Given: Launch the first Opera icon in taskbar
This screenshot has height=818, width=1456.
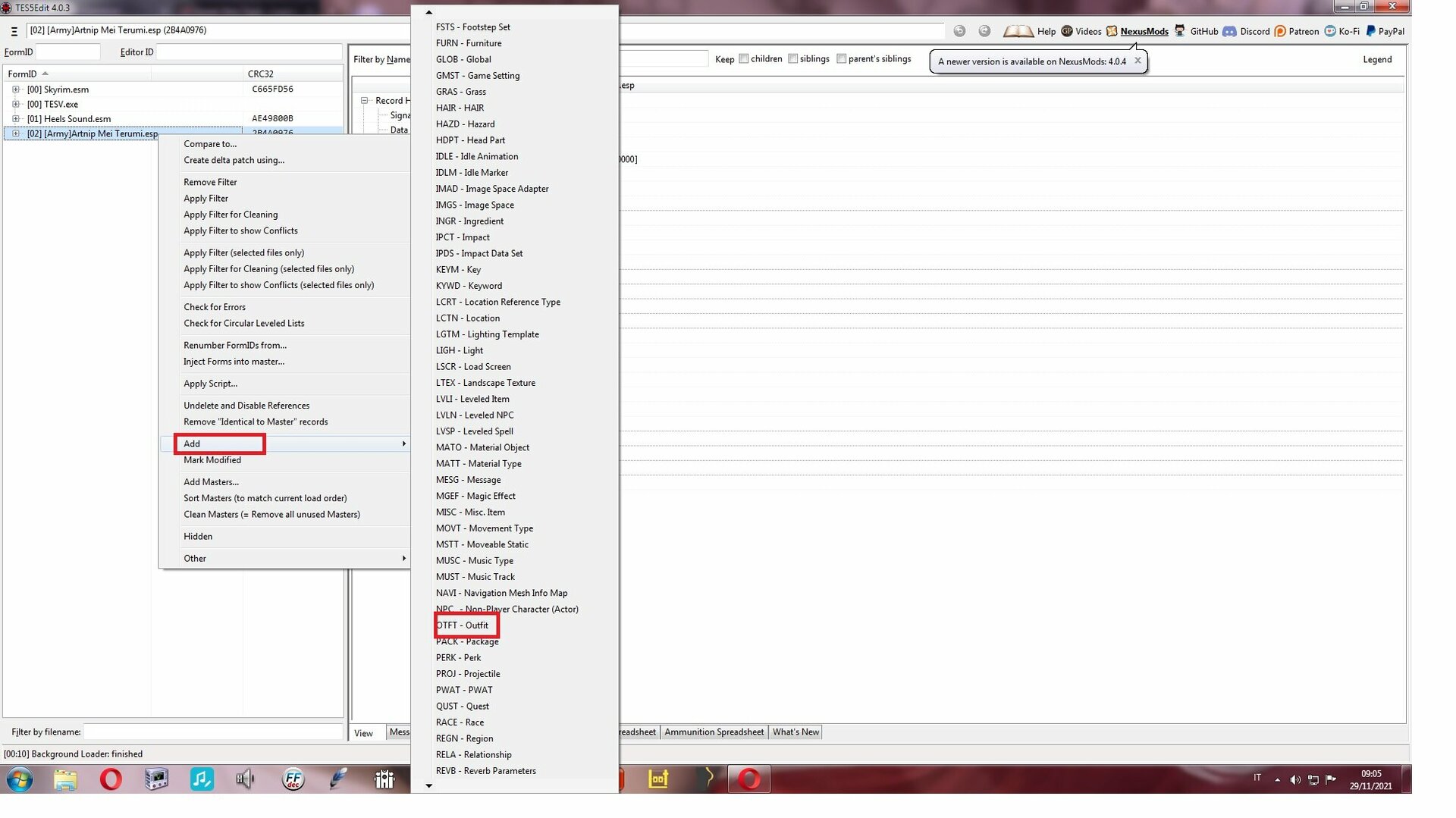Looking at the screenshot, I should (x=111, y=779).
